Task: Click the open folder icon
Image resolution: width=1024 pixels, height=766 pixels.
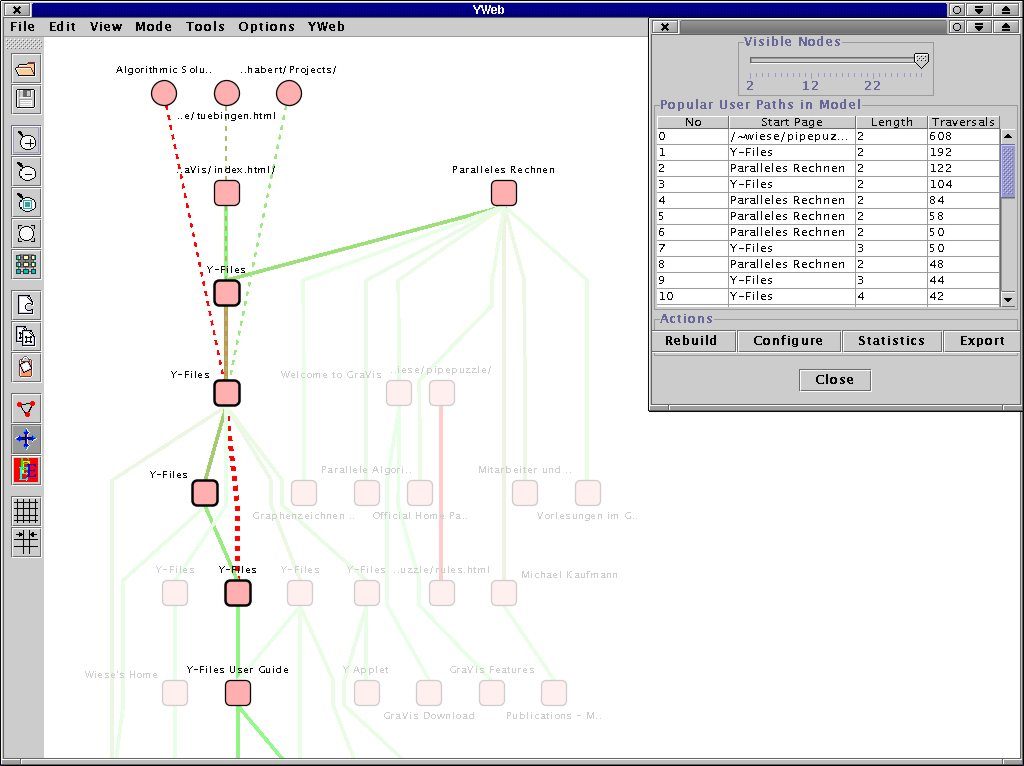Action: tap(26, 69)
